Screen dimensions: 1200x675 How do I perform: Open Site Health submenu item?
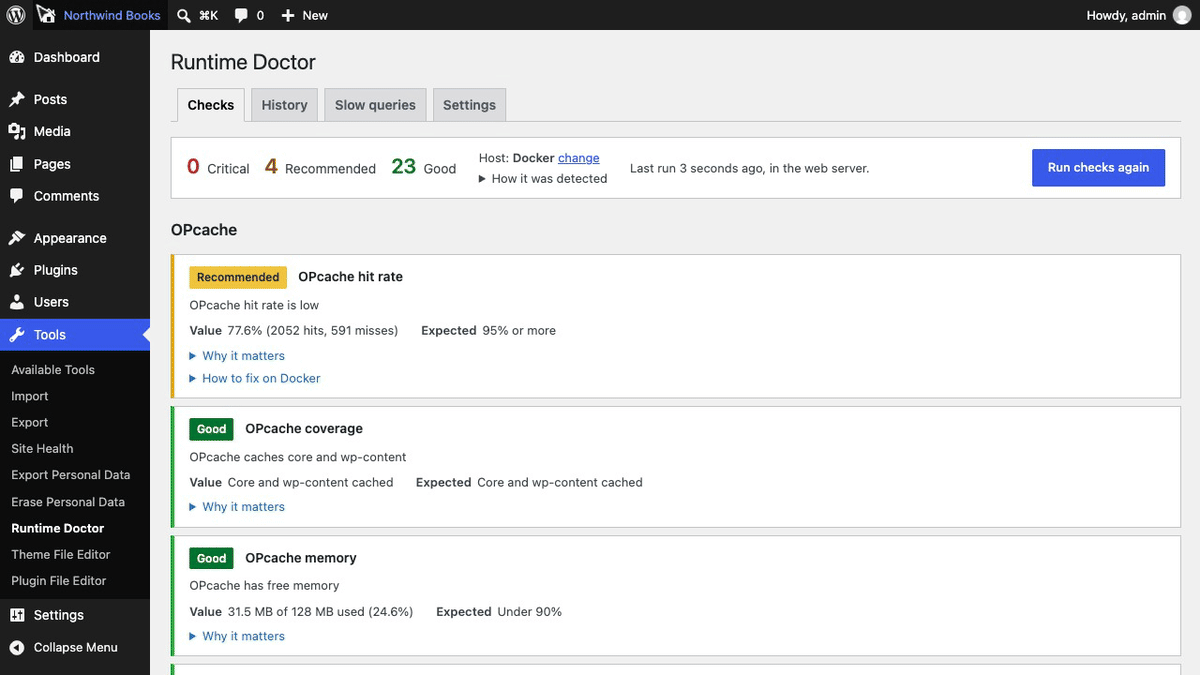click(42, 449)
